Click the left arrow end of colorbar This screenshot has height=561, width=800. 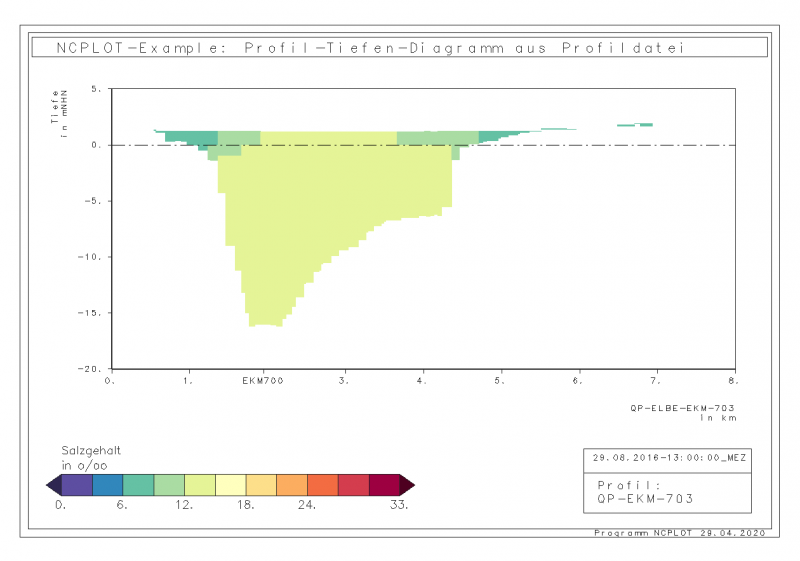[54, 485]
